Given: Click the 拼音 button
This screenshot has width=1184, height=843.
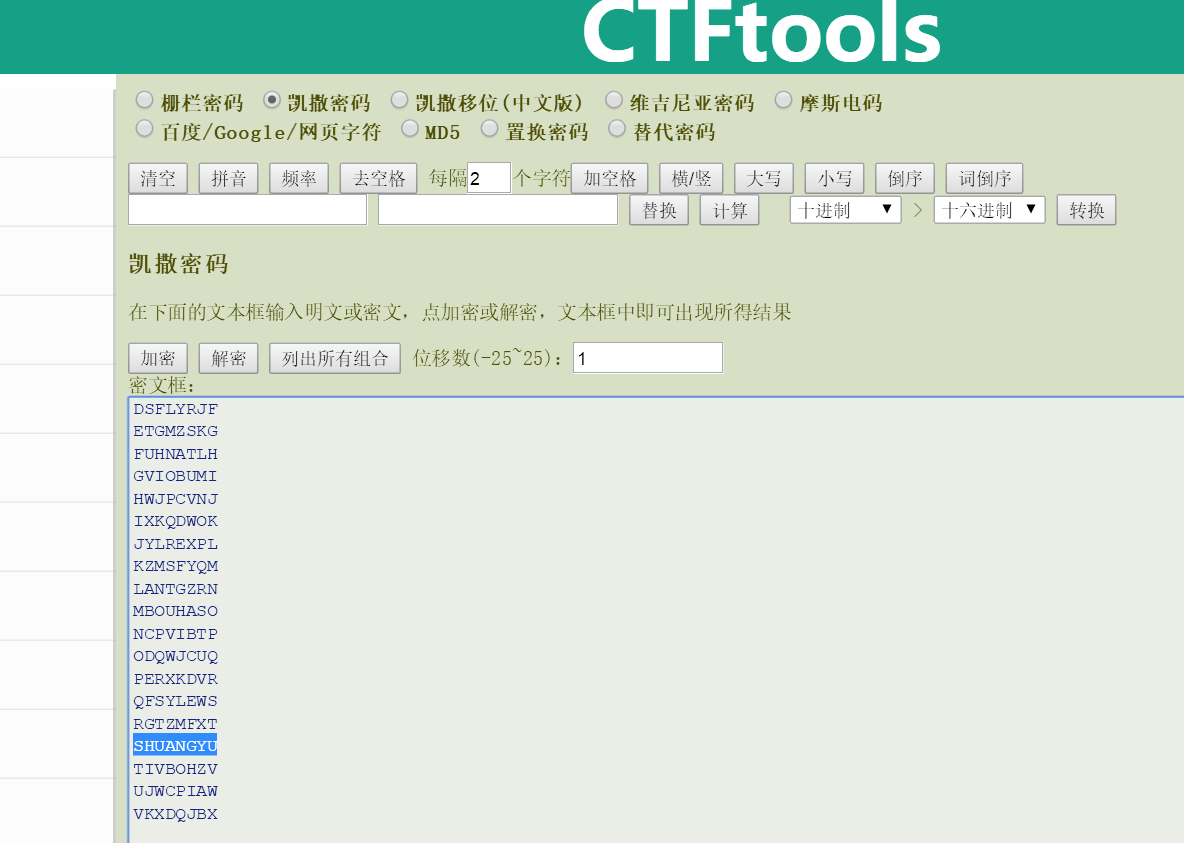Looking at the screenshot, I should (229, 178).
